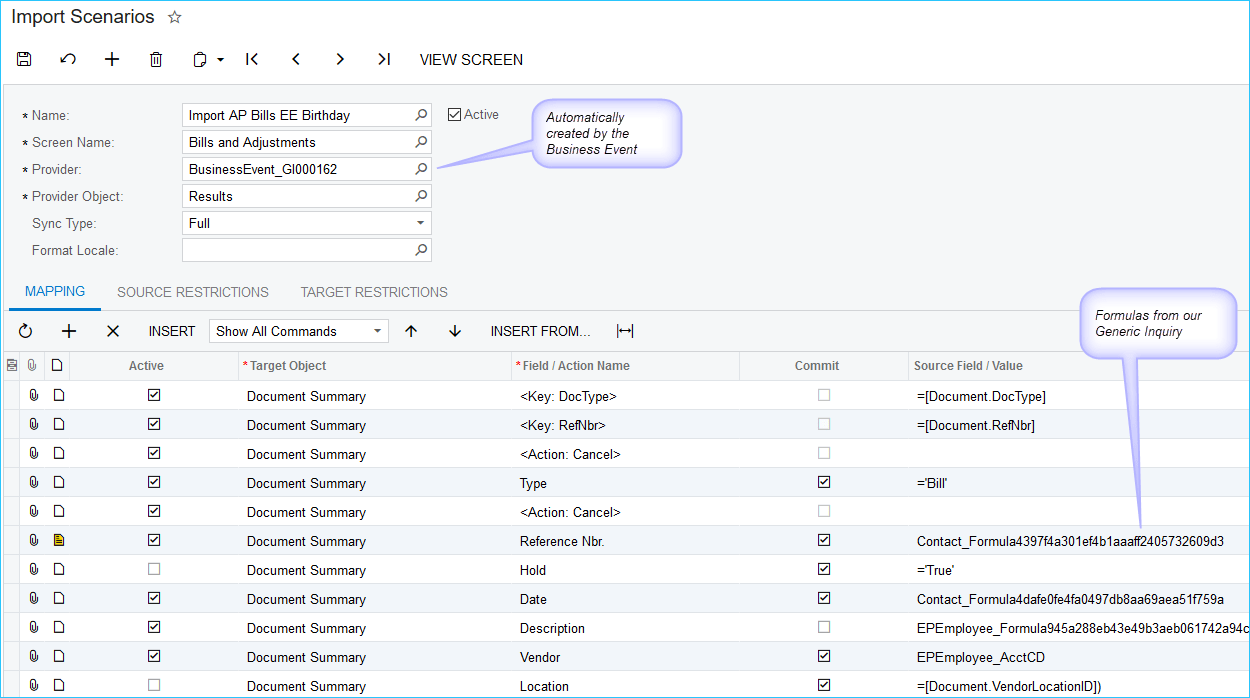
Task: Add a new scenario record with toolbar plus
Action: pyautogui.click(x=112, y=59)
